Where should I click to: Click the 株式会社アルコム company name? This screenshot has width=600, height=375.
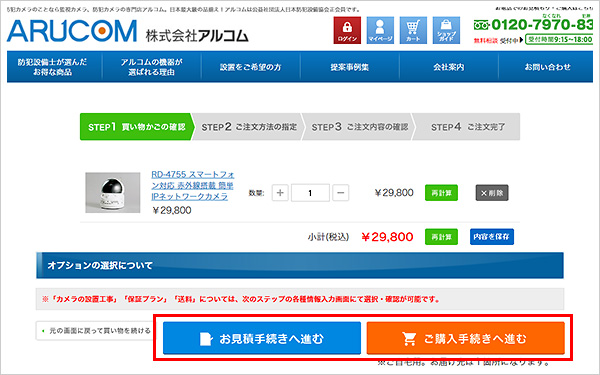pyautogui.click(x=197, y=36)
